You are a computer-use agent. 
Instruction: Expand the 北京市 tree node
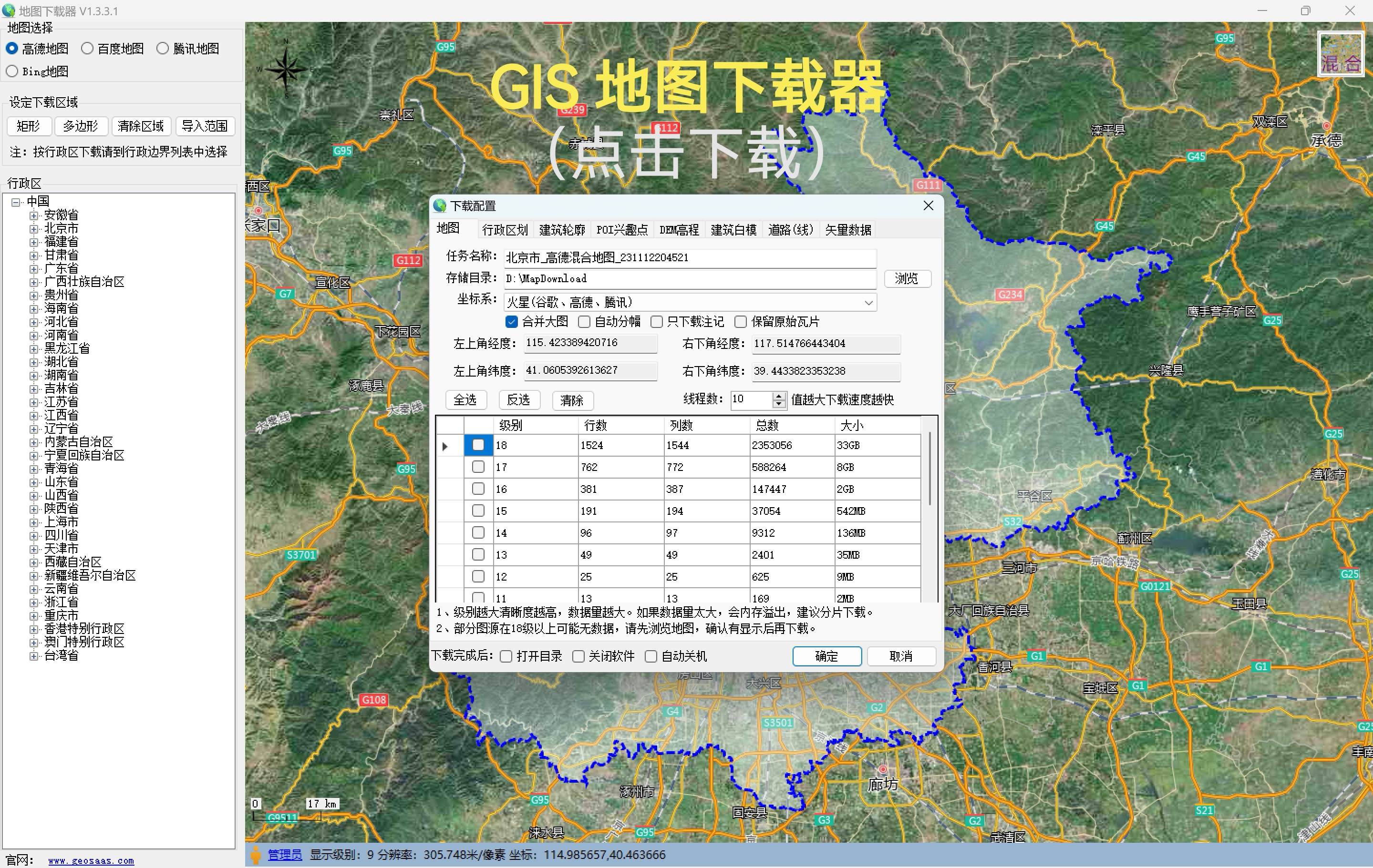click(34, 228)
